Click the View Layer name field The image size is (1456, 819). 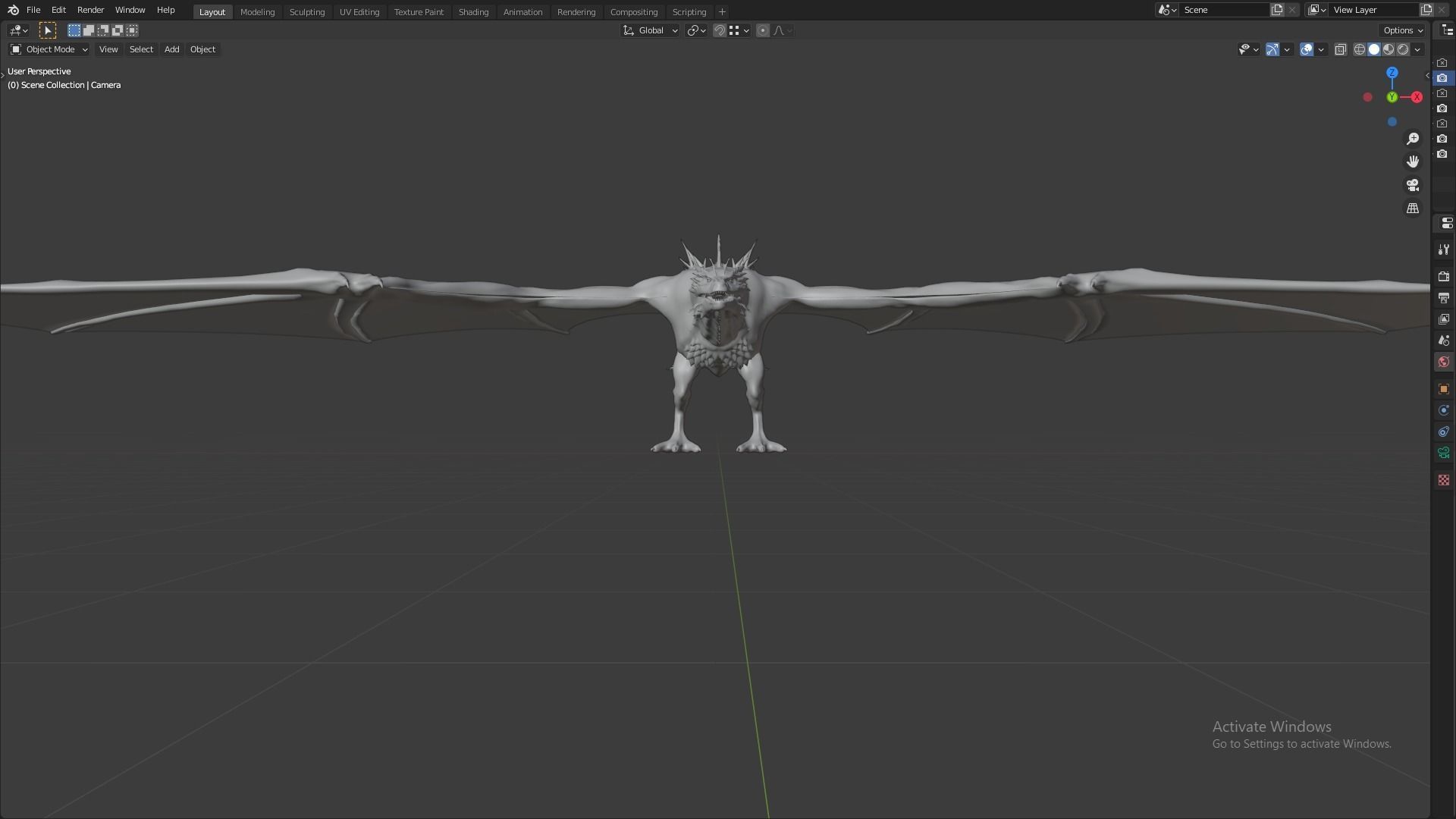click(1373, 10)
